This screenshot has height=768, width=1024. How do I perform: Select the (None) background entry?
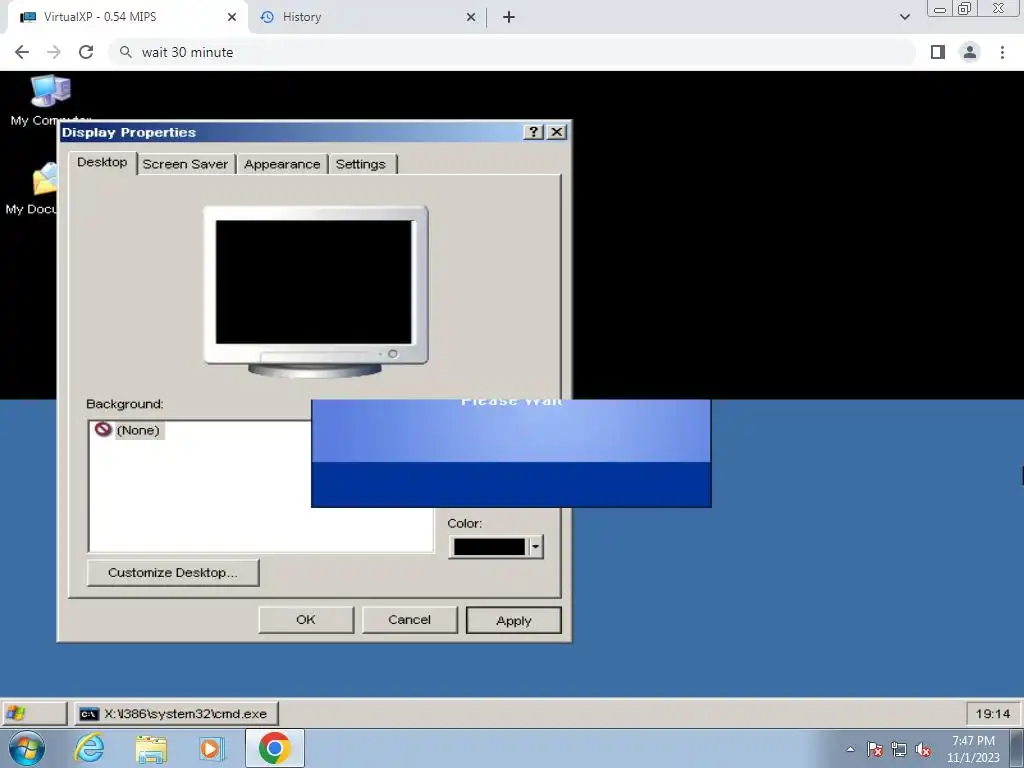point(129,430)
